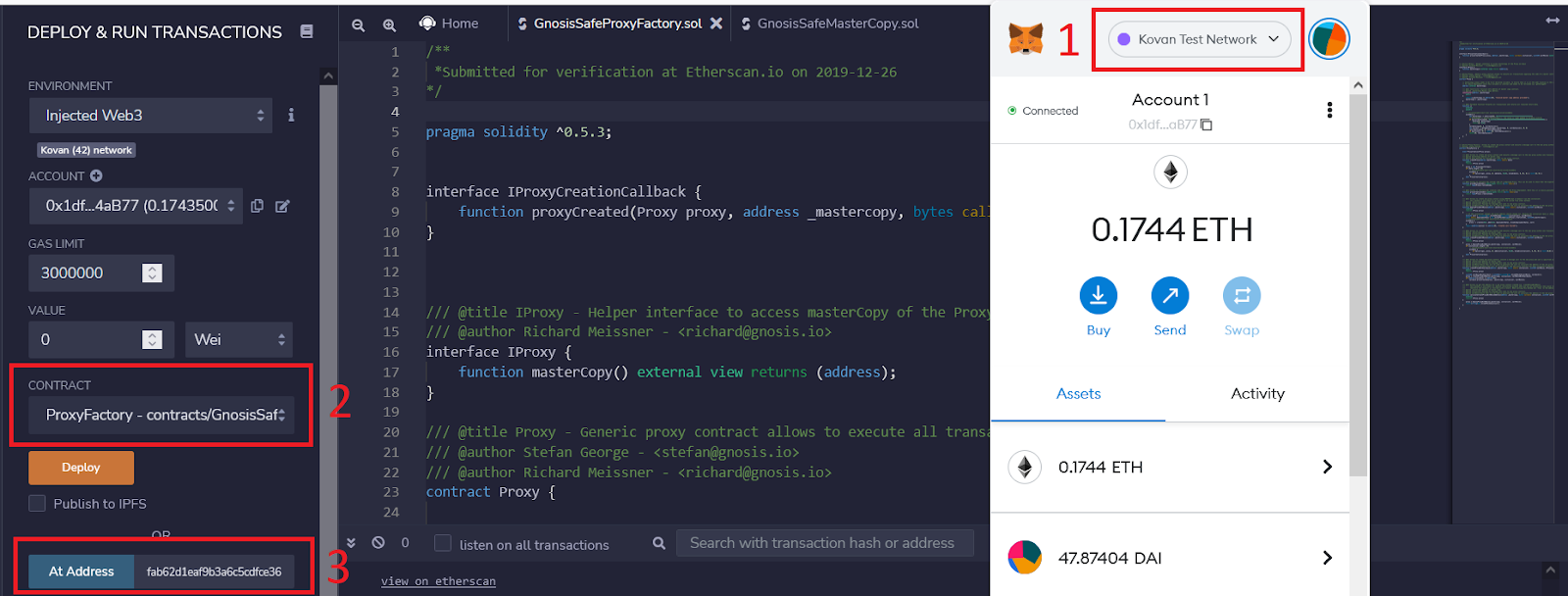Click the Ethereum logo above balance
1568x596 pixels.
(1170, 173)
